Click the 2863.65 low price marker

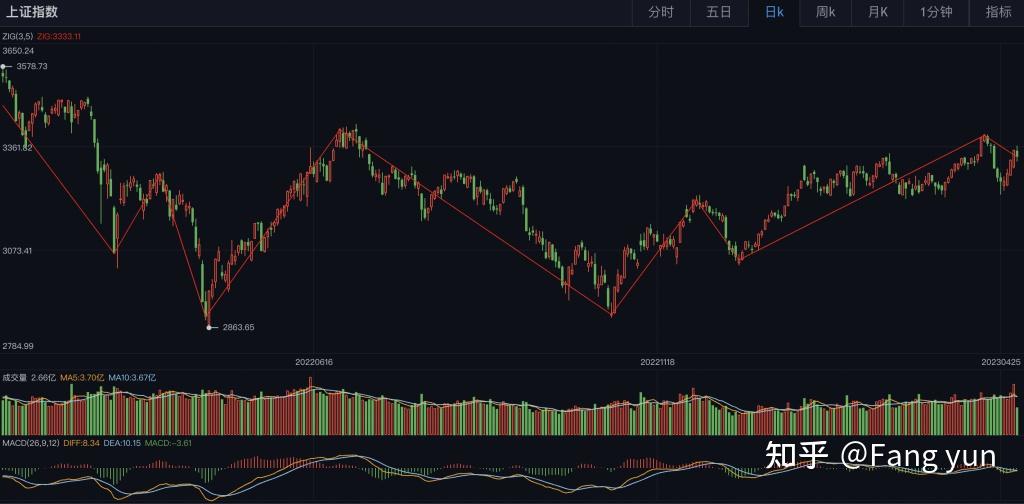238,328
